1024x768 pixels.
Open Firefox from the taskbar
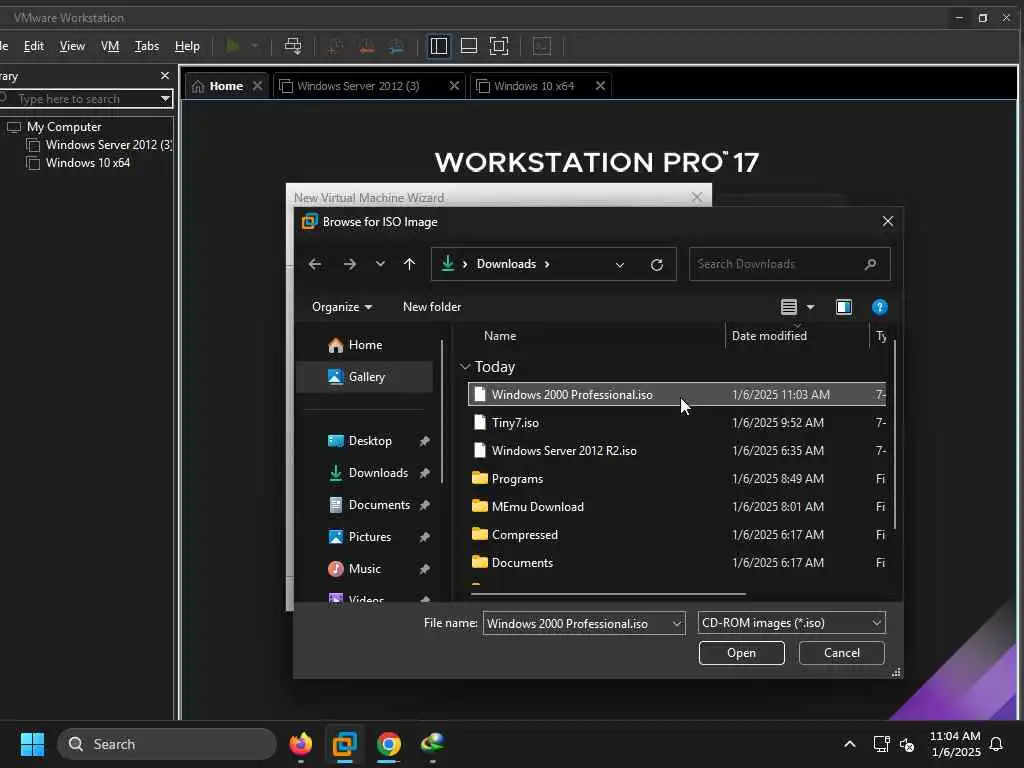point(300,744)
